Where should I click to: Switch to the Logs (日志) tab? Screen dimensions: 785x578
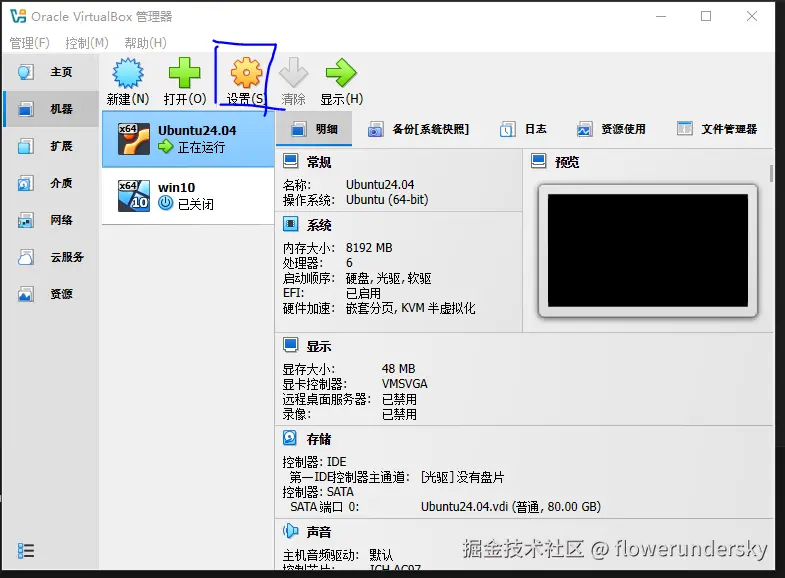click(523, 129)
